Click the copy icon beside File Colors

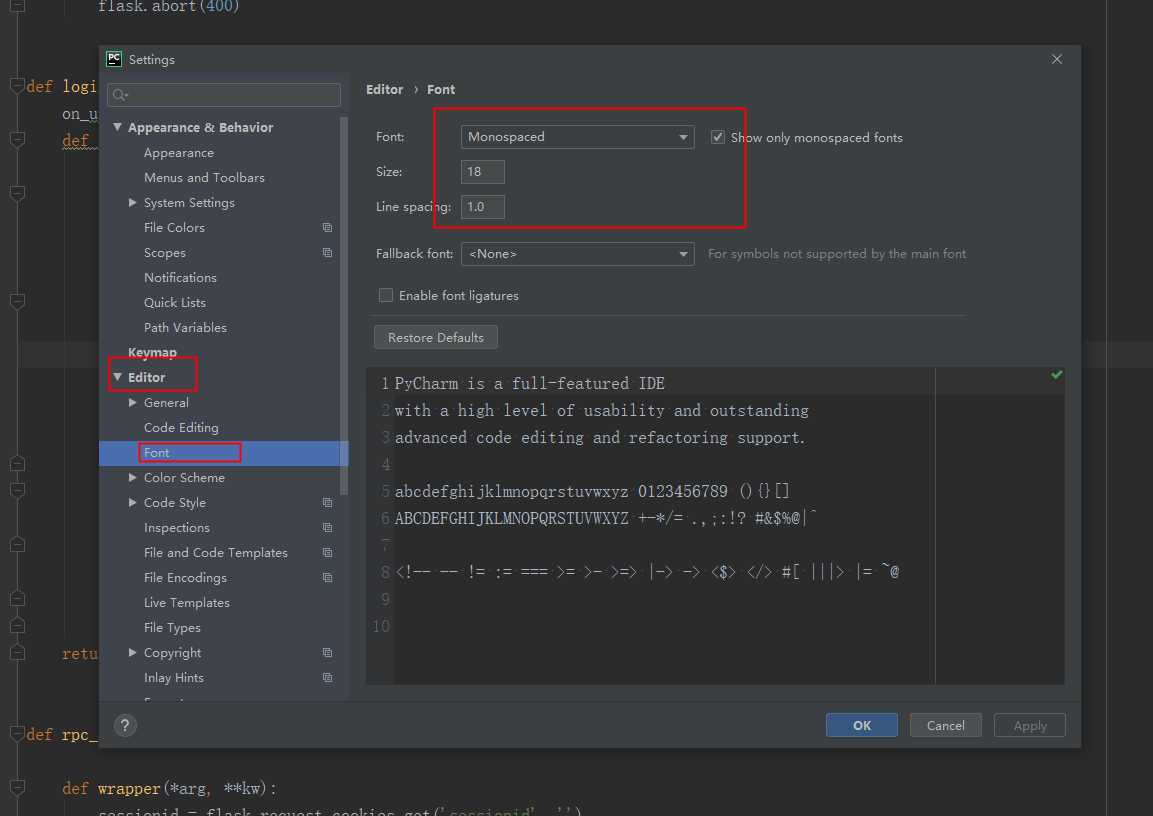coord(327,228)
